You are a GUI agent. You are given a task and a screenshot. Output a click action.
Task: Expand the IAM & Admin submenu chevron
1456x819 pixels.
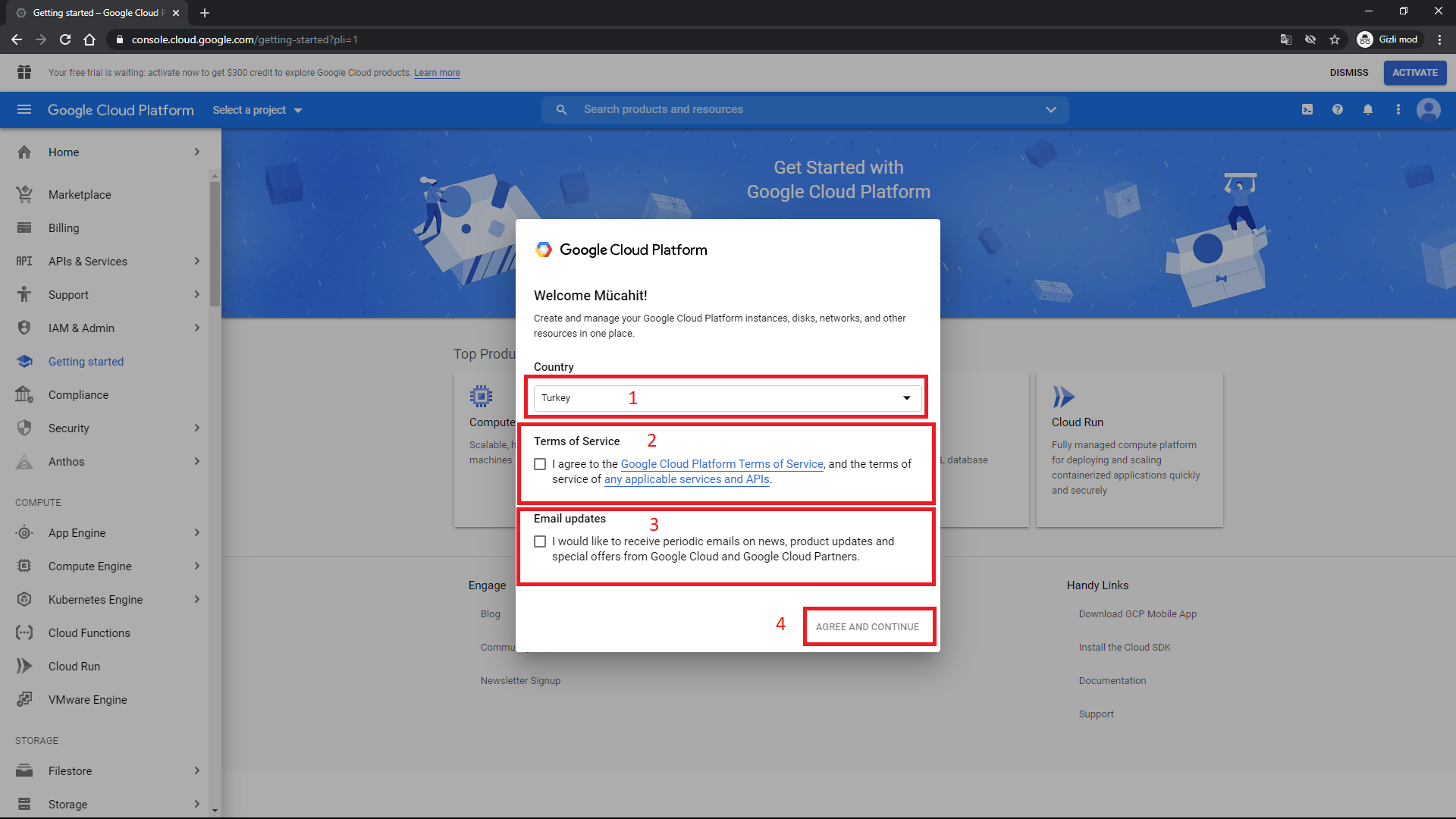pyautogui.click(x=197, y=328)
